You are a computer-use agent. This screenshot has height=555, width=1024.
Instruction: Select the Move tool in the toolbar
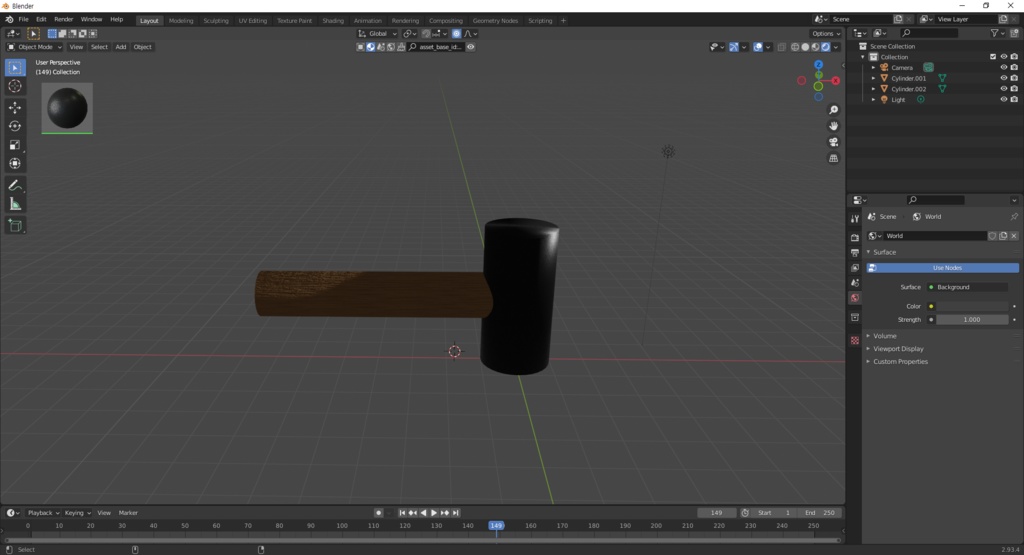(15, 107)
